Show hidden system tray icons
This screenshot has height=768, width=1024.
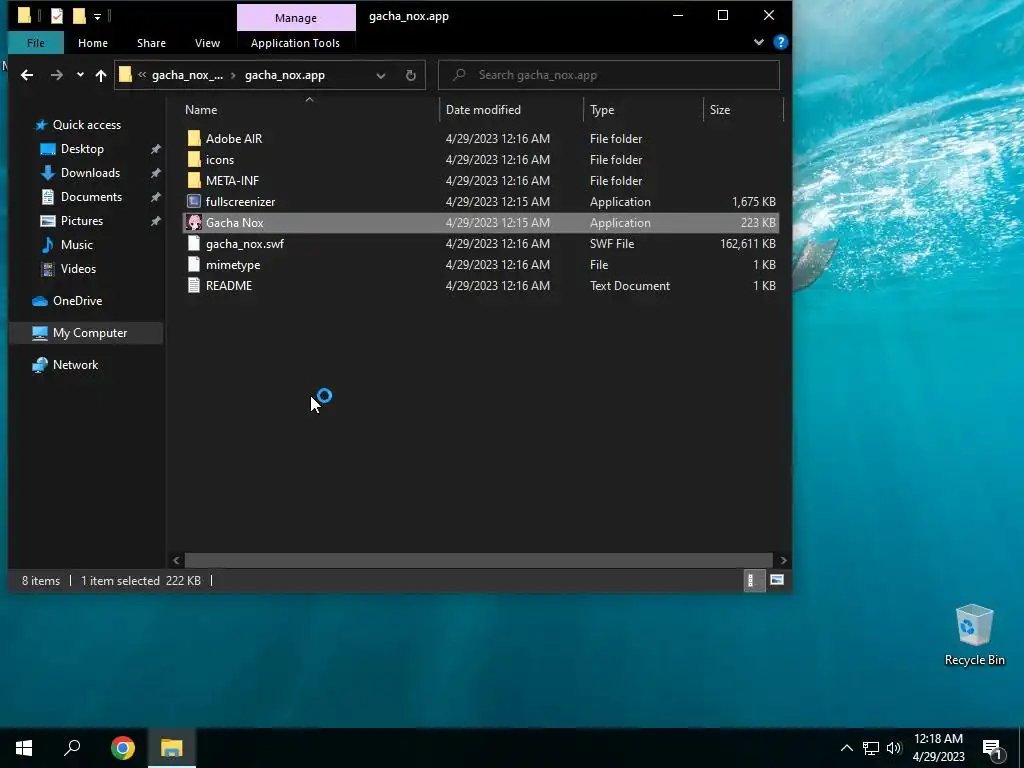pyautogui.click(x=846, y=748)
